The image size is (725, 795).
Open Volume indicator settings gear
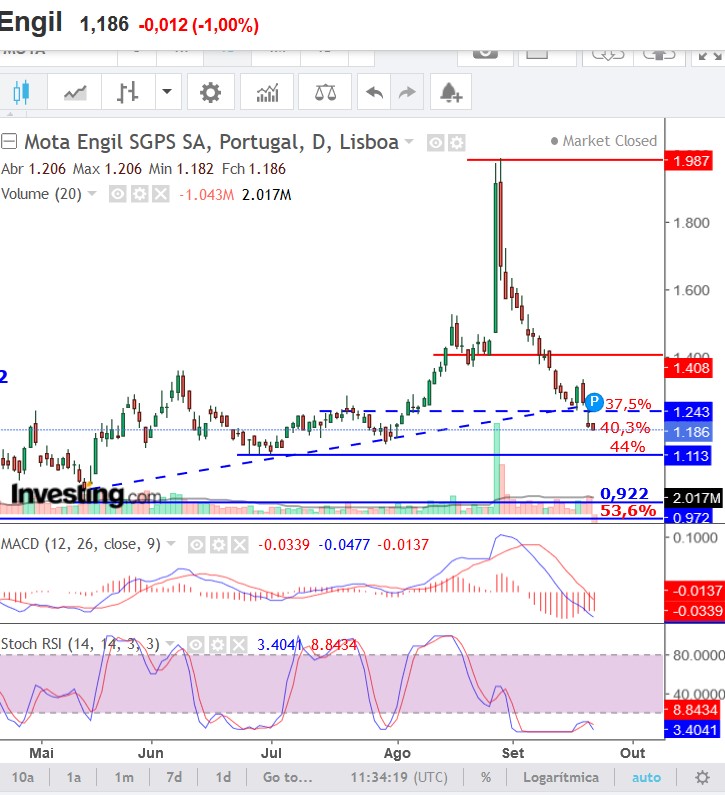[139, 194]
